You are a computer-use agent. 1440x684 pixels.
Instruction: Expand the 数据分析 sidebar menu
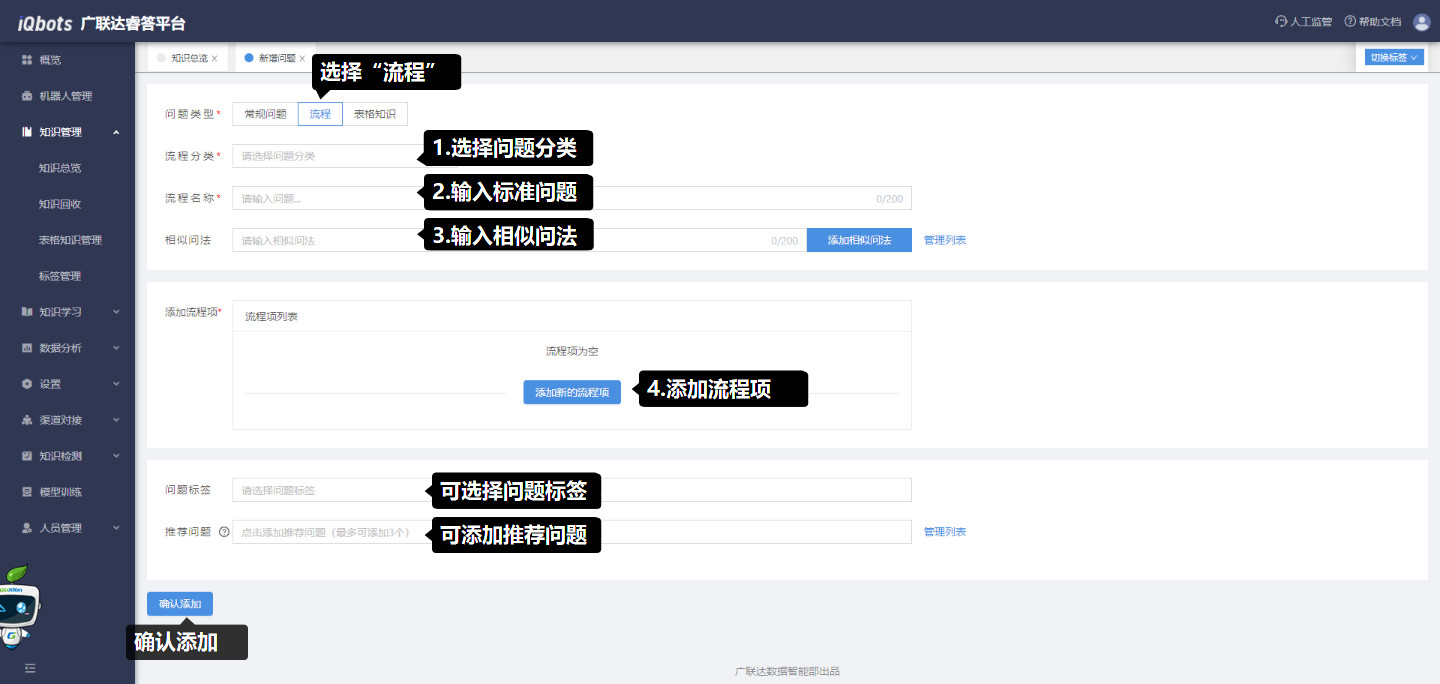pyautogui.click(x=68, y=348)
